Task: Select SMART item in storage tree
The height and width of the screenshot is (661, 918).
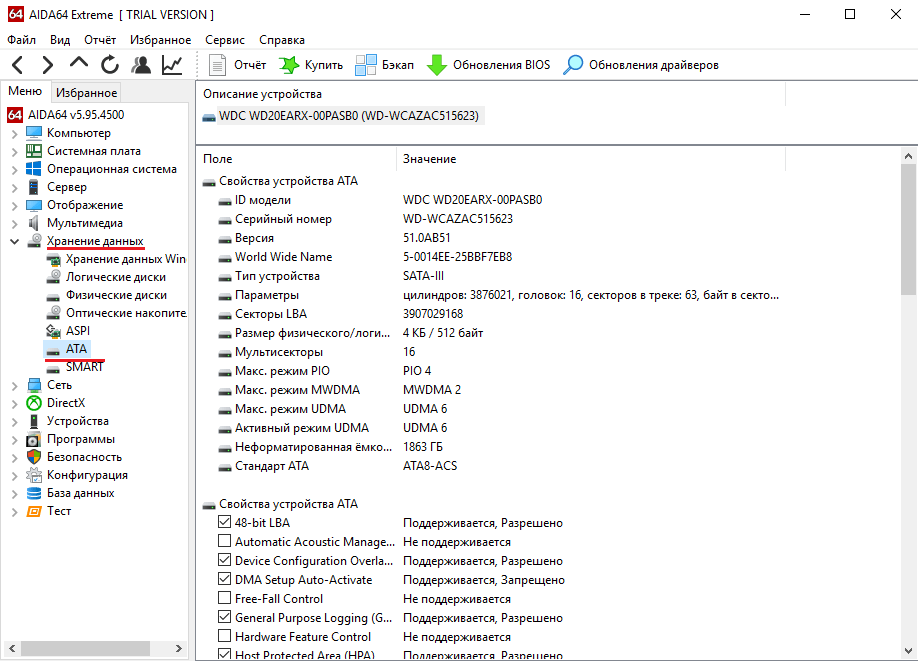Action: tap(84, 367)
